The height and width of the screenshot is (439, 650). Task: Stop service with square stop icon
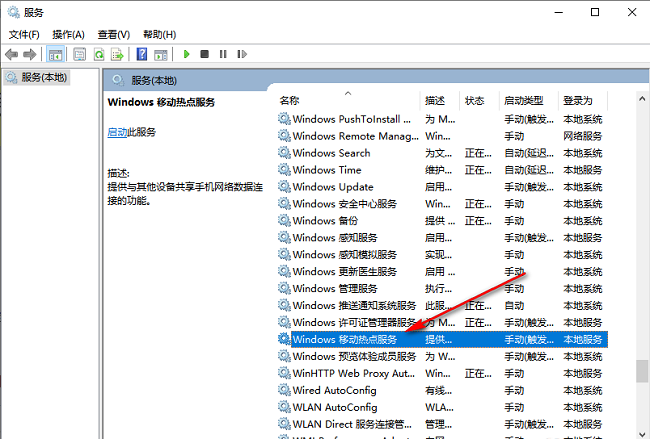[204, 54]
